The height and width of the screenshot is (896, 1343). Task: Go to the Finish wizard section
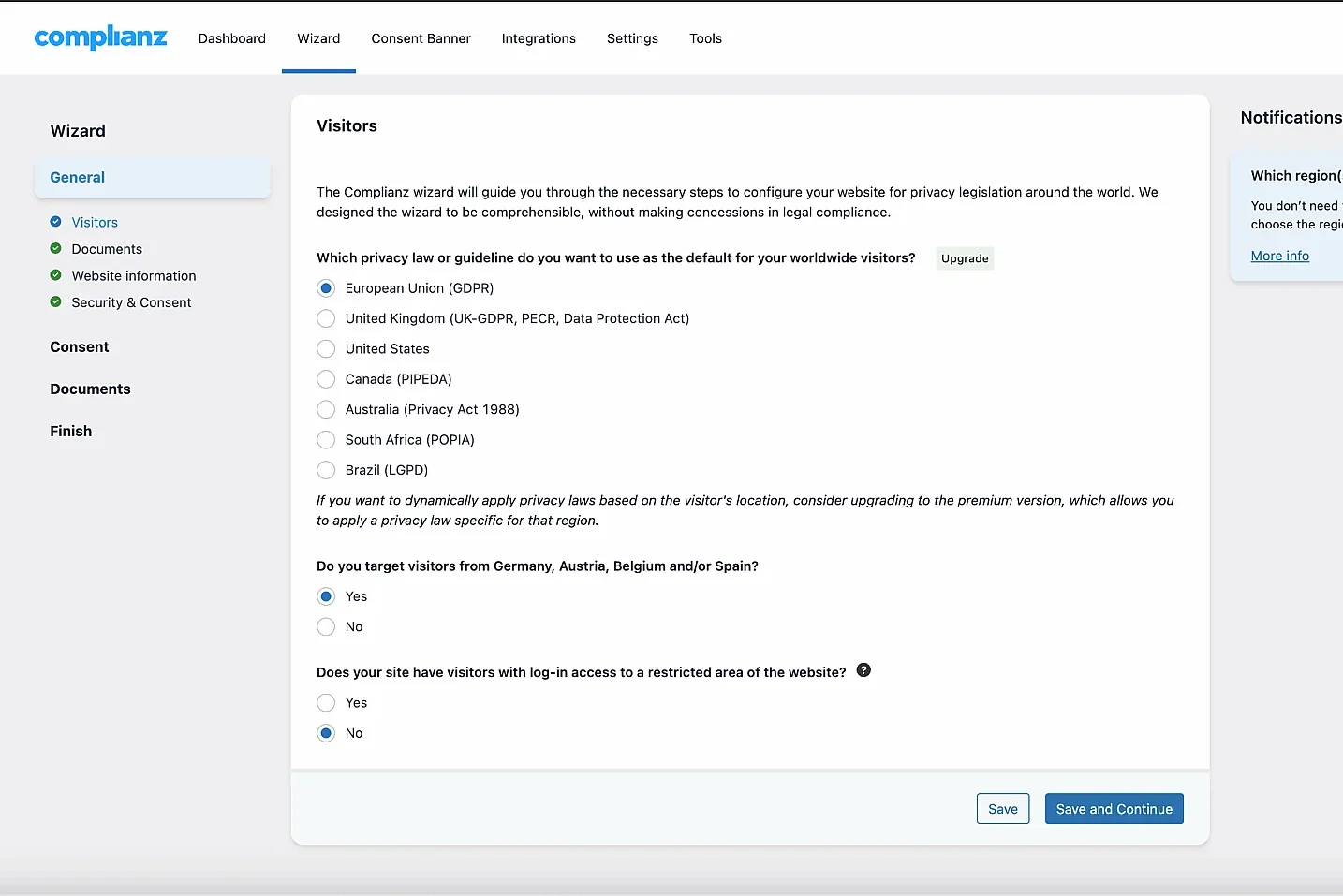tap(71, 431)
